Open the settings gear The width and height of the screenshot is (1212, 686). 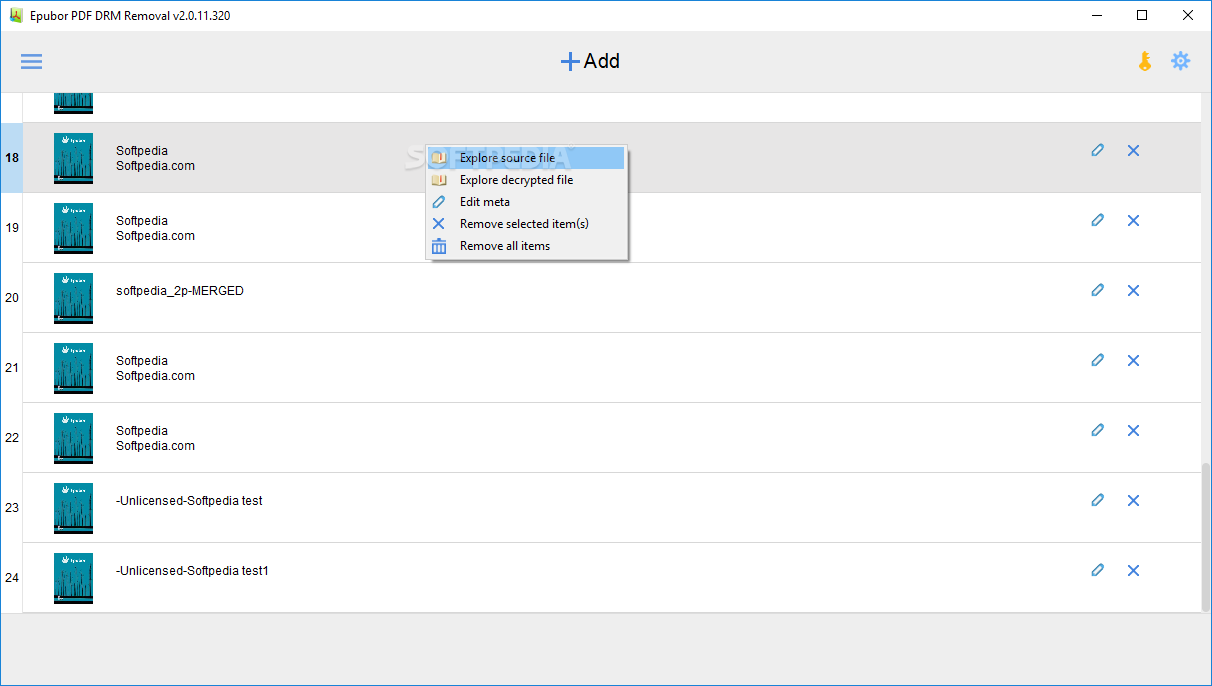pyautogui.click(x=1181, y=61)
